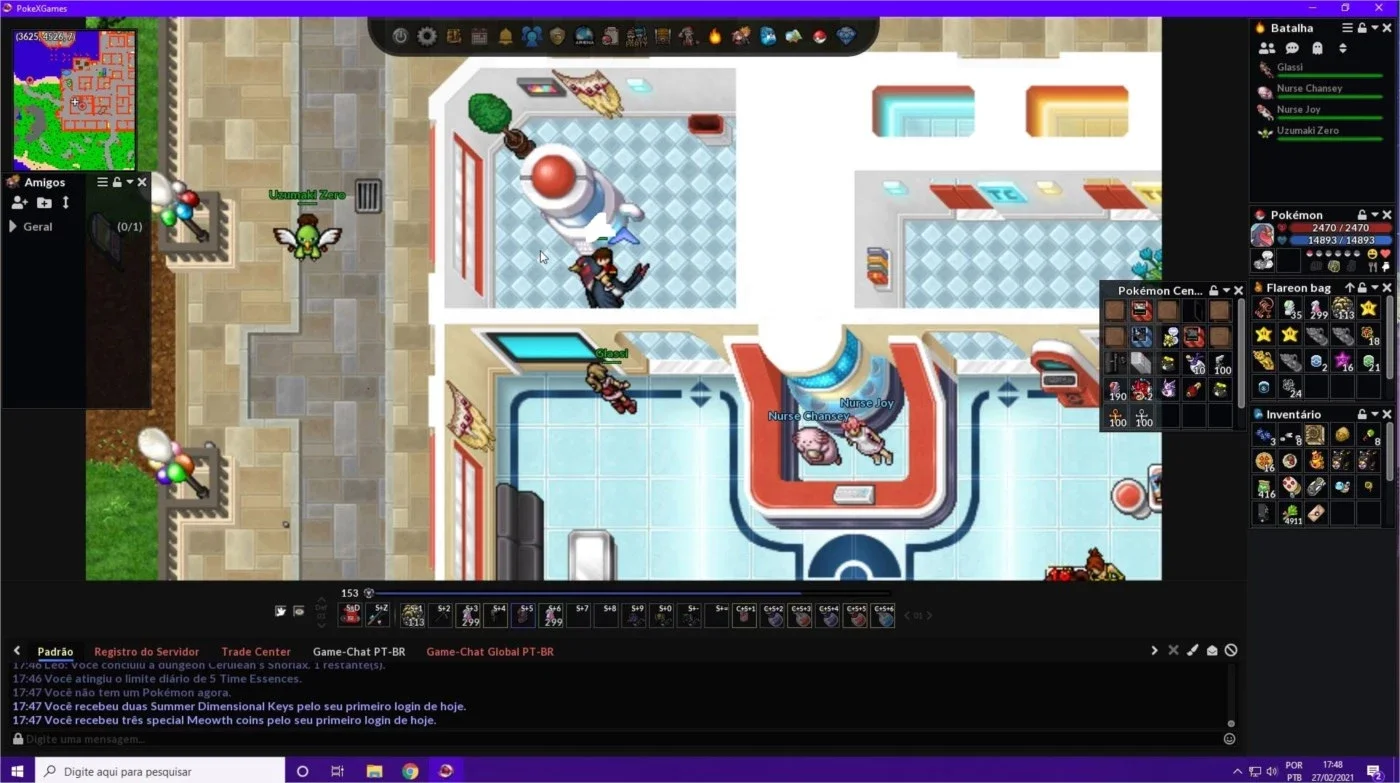Image resolution: width=1400 pixels, height=783 pixels.
Task: Select Nurse Joy in the Batalha list
Action: tap(1321, 111)
